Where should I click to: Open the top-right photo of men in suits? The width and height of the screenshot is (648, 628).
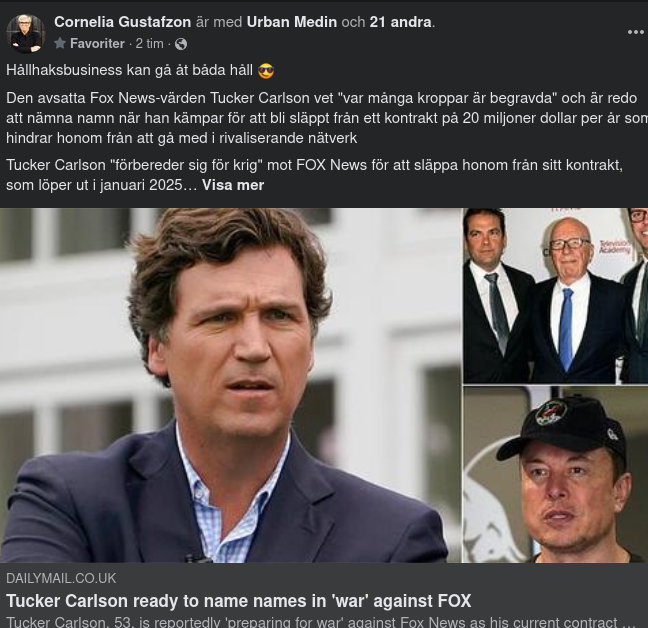[555, 295]
